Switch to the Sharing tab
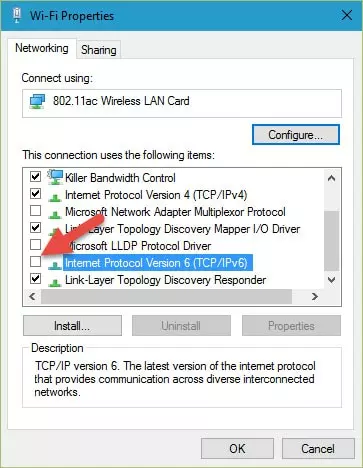This screenshot has height=468, width=363. pos(99,50)
